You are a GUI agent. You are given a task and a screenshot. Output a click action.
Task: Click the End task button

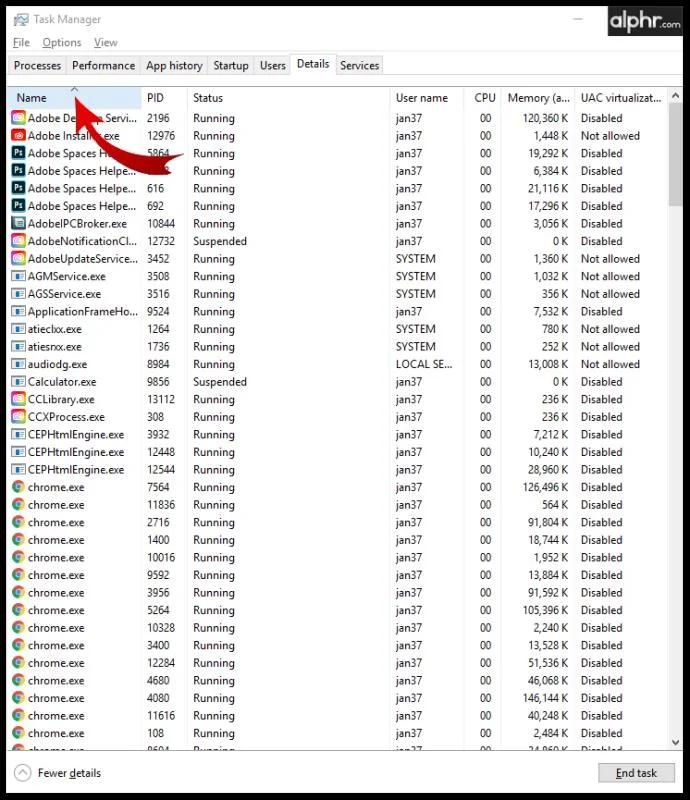point(636,773)
